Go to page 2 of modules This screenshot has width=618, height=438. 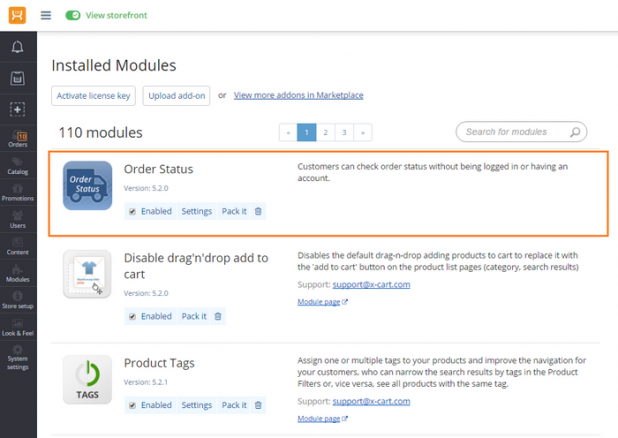coord(325,132)
